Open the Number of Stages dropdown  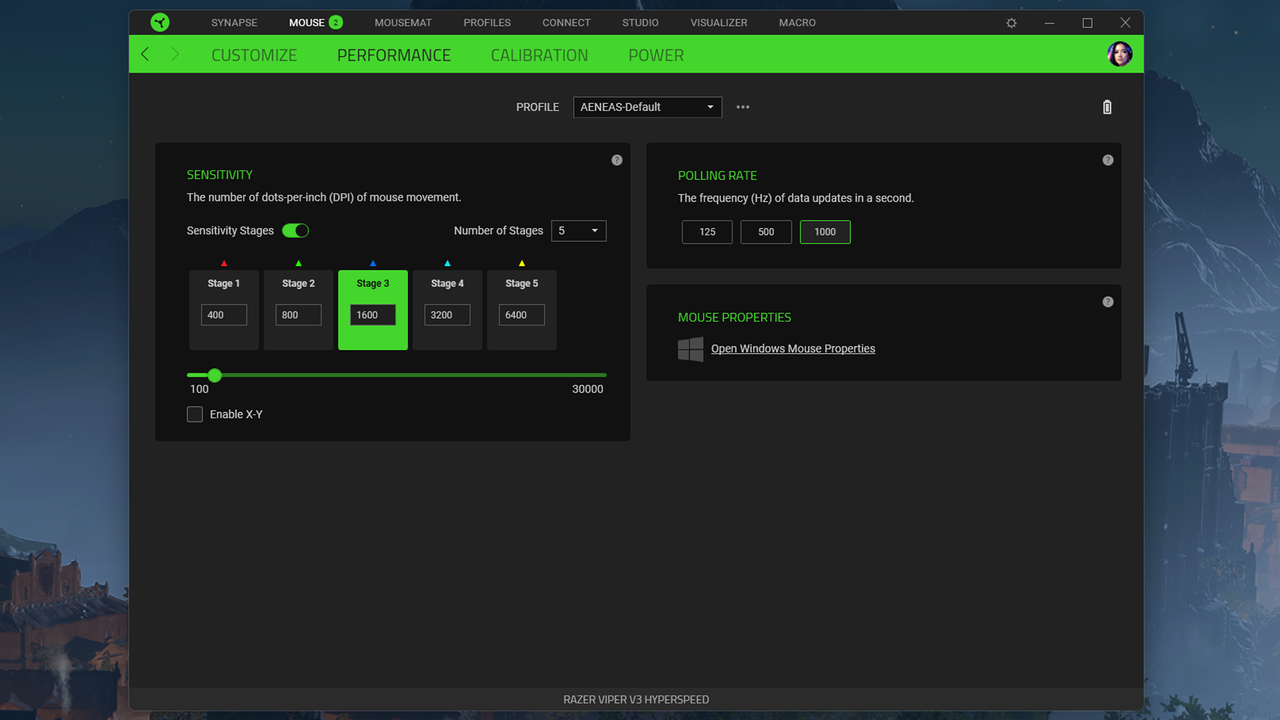tap(579, 231)
